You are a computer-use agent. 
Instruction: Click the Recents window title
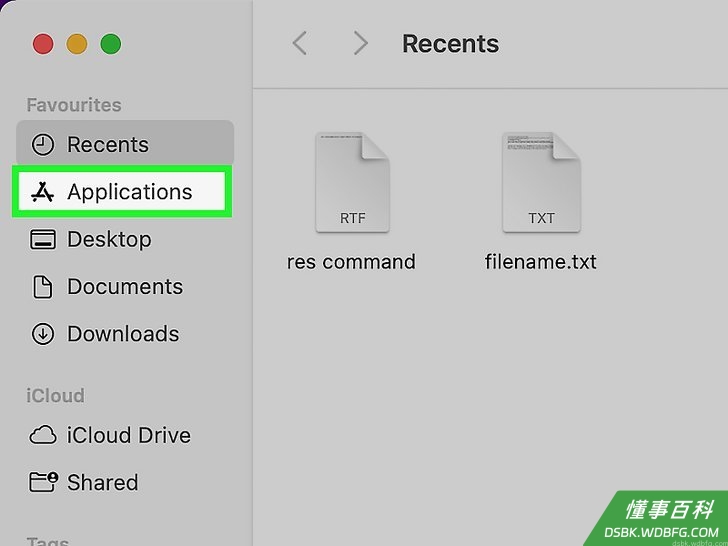tap(450, 44)
